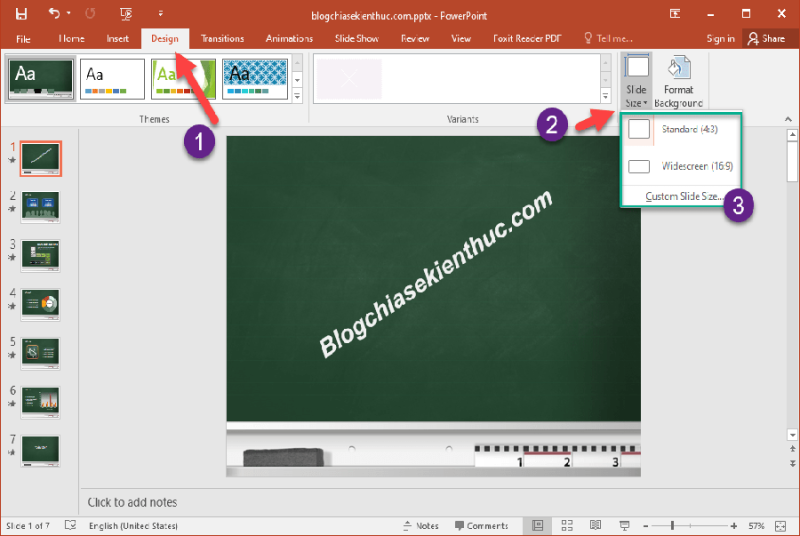Open the View tab

461,39
